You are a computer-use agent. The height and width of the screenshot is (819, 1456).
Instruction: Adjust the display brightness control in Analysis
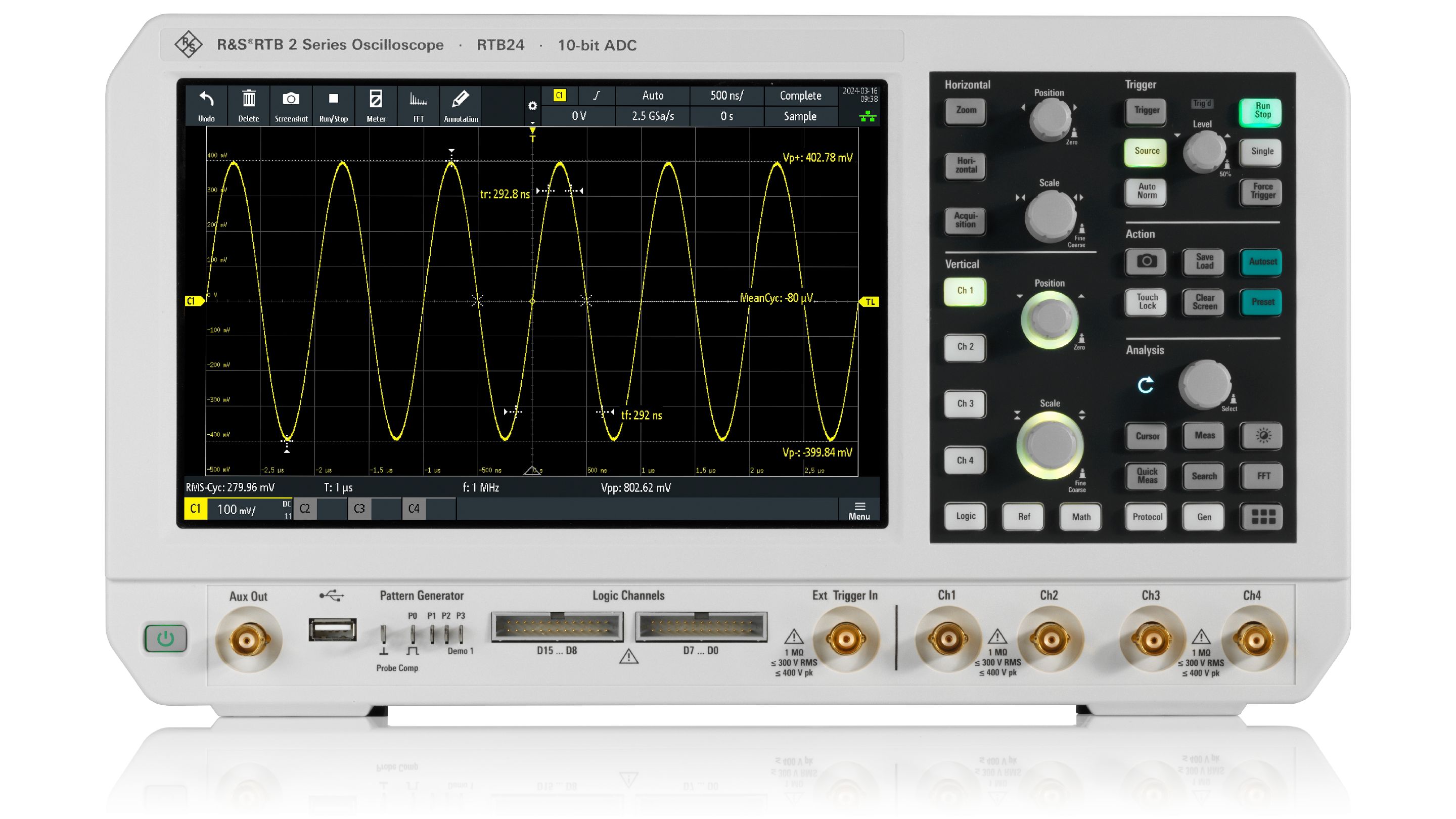click(x=1261, y=436)
